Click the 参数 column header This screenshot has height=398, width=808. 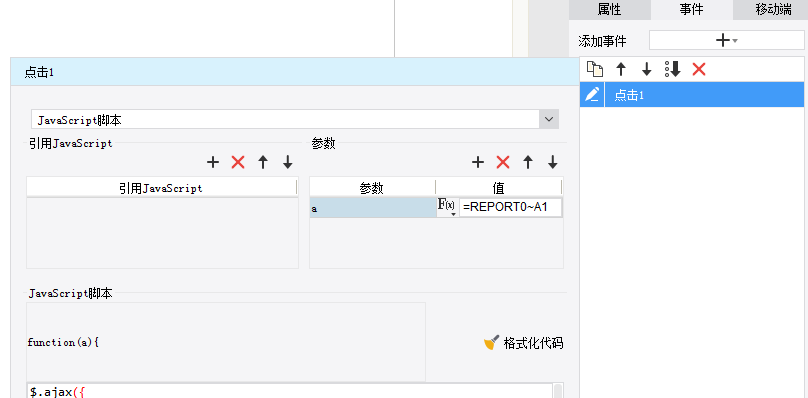(x=372, y=188)
